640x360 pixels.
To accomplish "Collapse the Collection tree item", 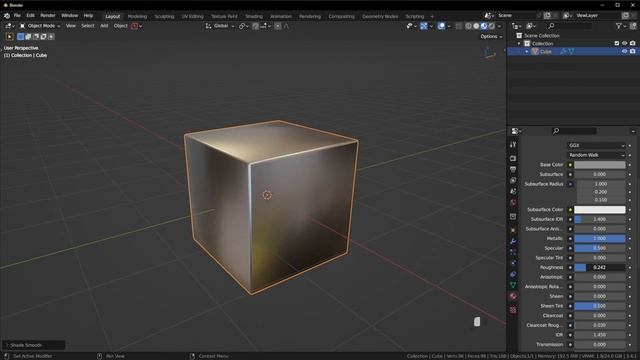I will click(x=519, y=44).
